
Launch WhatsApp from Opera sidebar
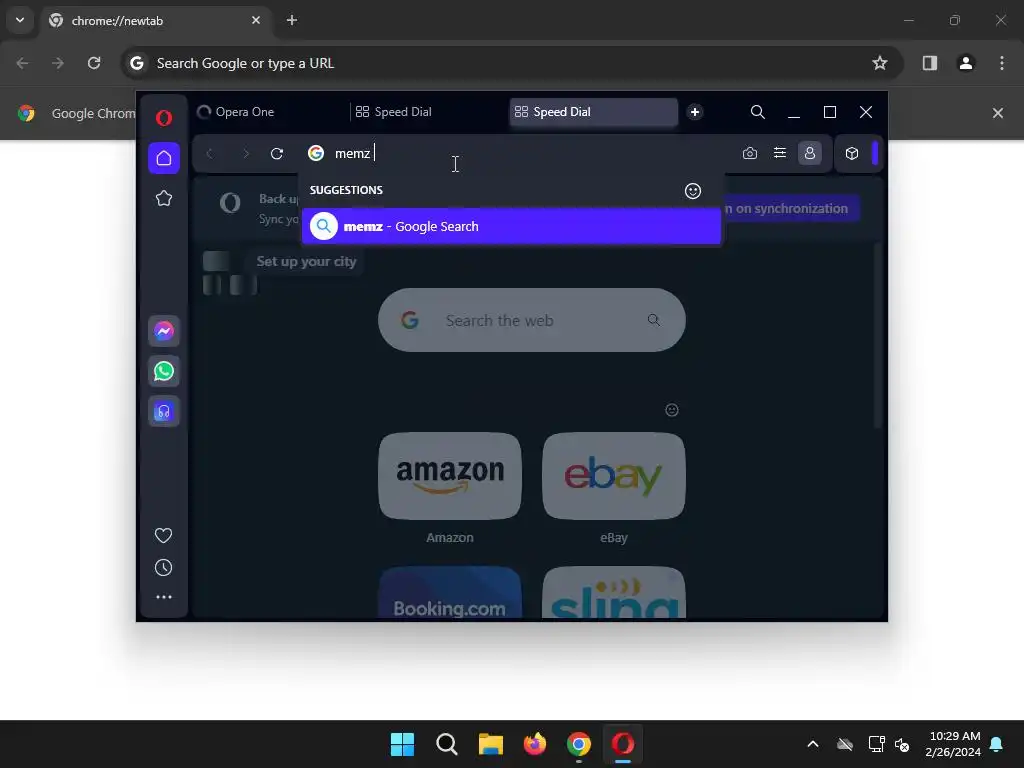(164, 371)
